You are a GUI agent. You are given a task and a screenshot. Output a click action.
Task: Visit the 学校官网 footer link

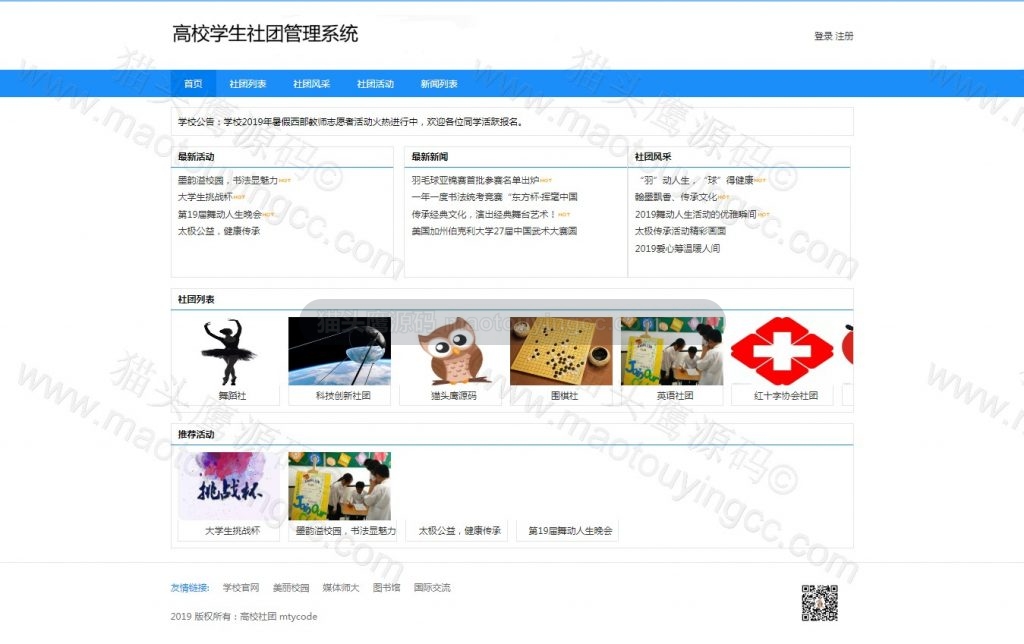pos(241,588)
